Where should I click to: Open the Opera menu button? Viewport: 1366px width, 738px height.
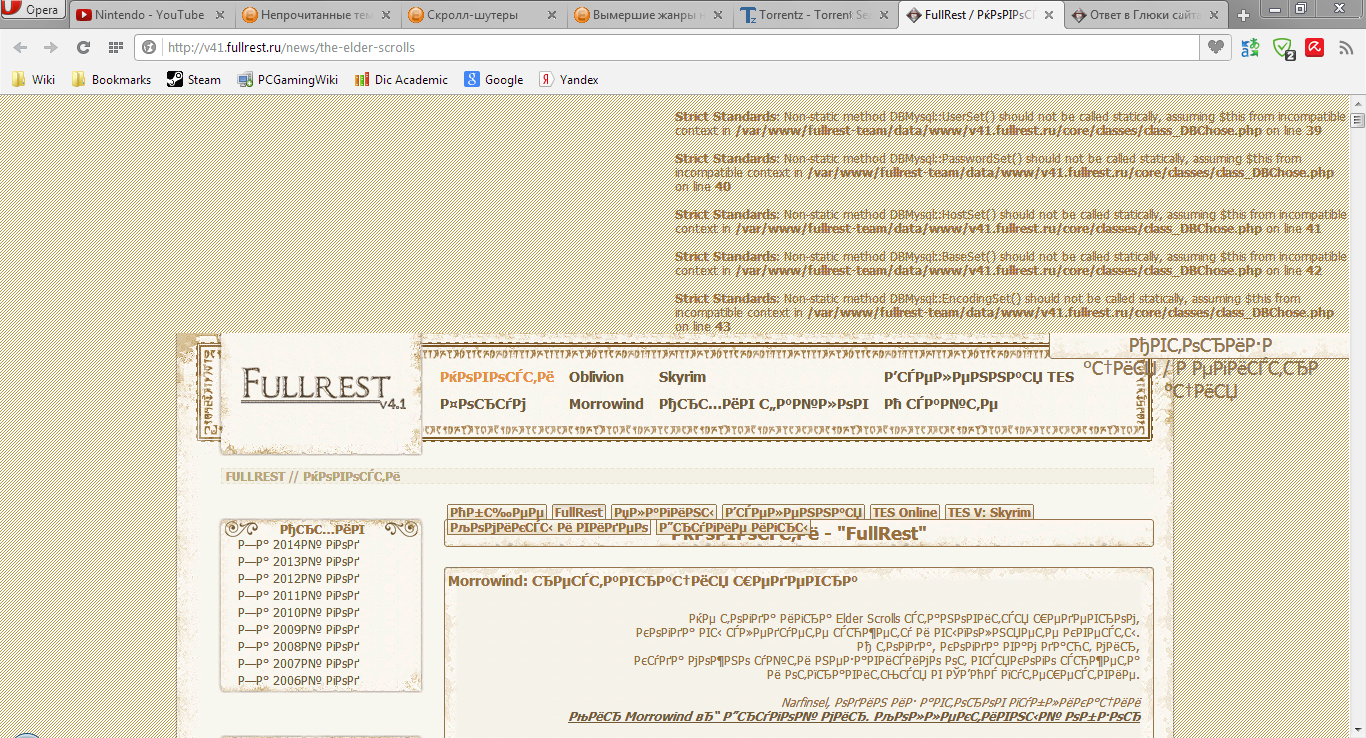pyautogui.click(x=33, y=10)
